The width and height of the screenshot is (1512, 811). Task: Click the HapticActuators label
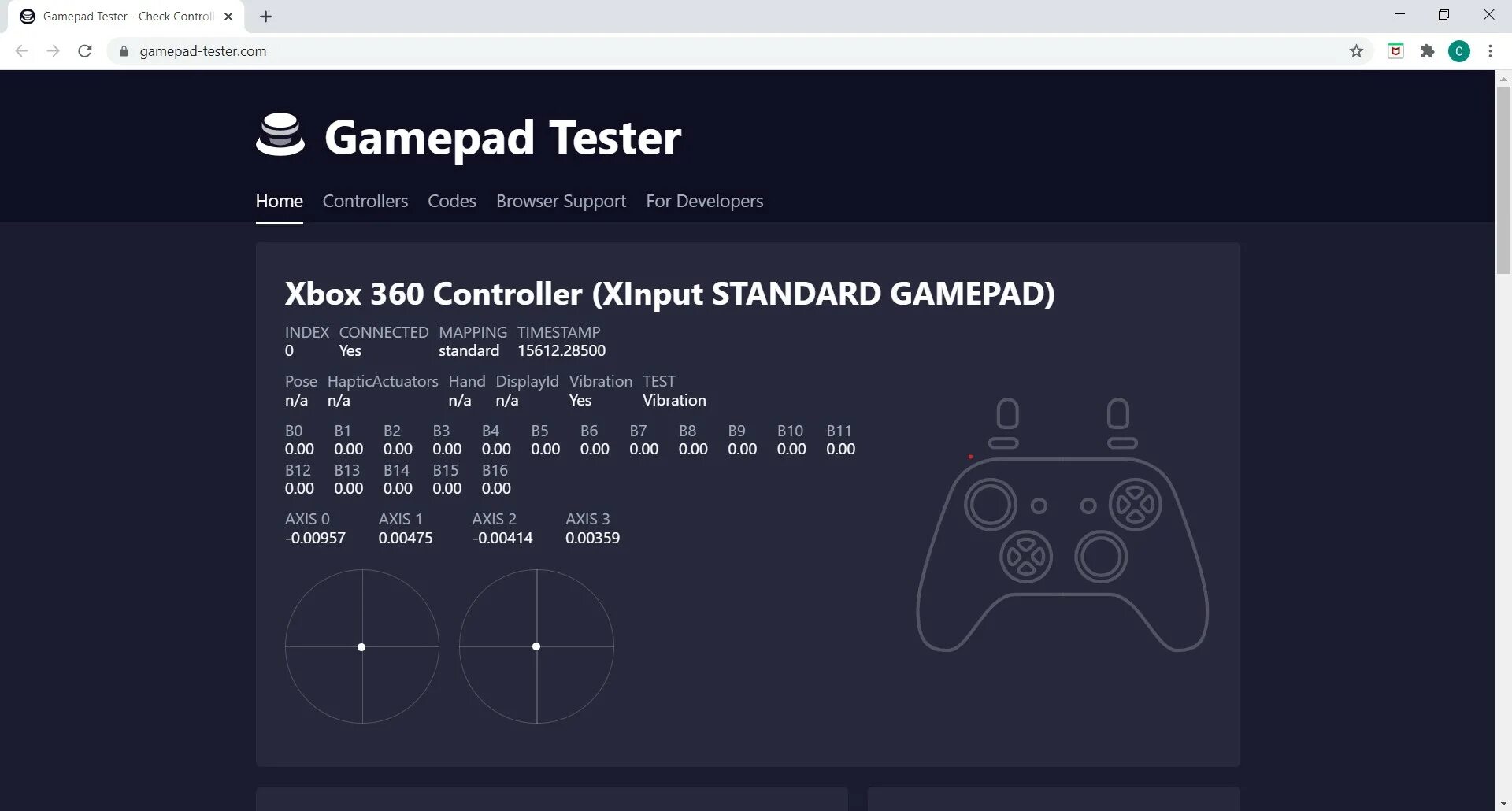pyautogui.click(x=383, y=381)
